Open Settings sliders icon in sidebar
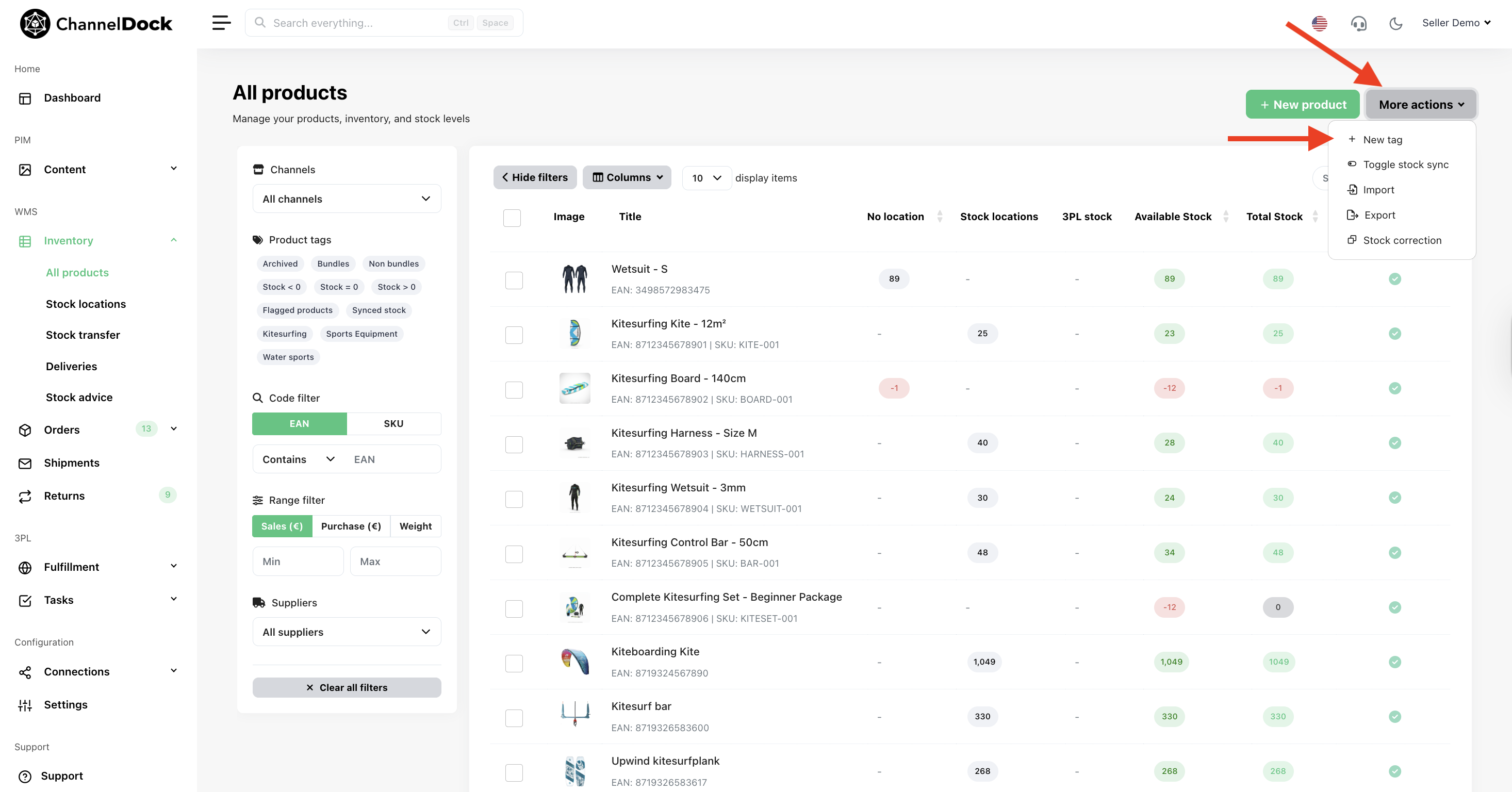This screenshot has width=1512, height=792. [x=25, y=704]
